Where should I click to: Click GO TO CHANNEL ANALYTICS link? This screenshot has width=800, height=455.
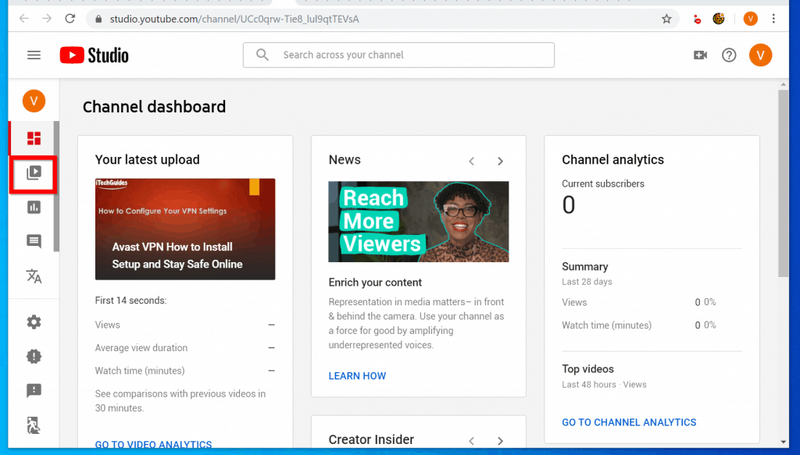629,422
